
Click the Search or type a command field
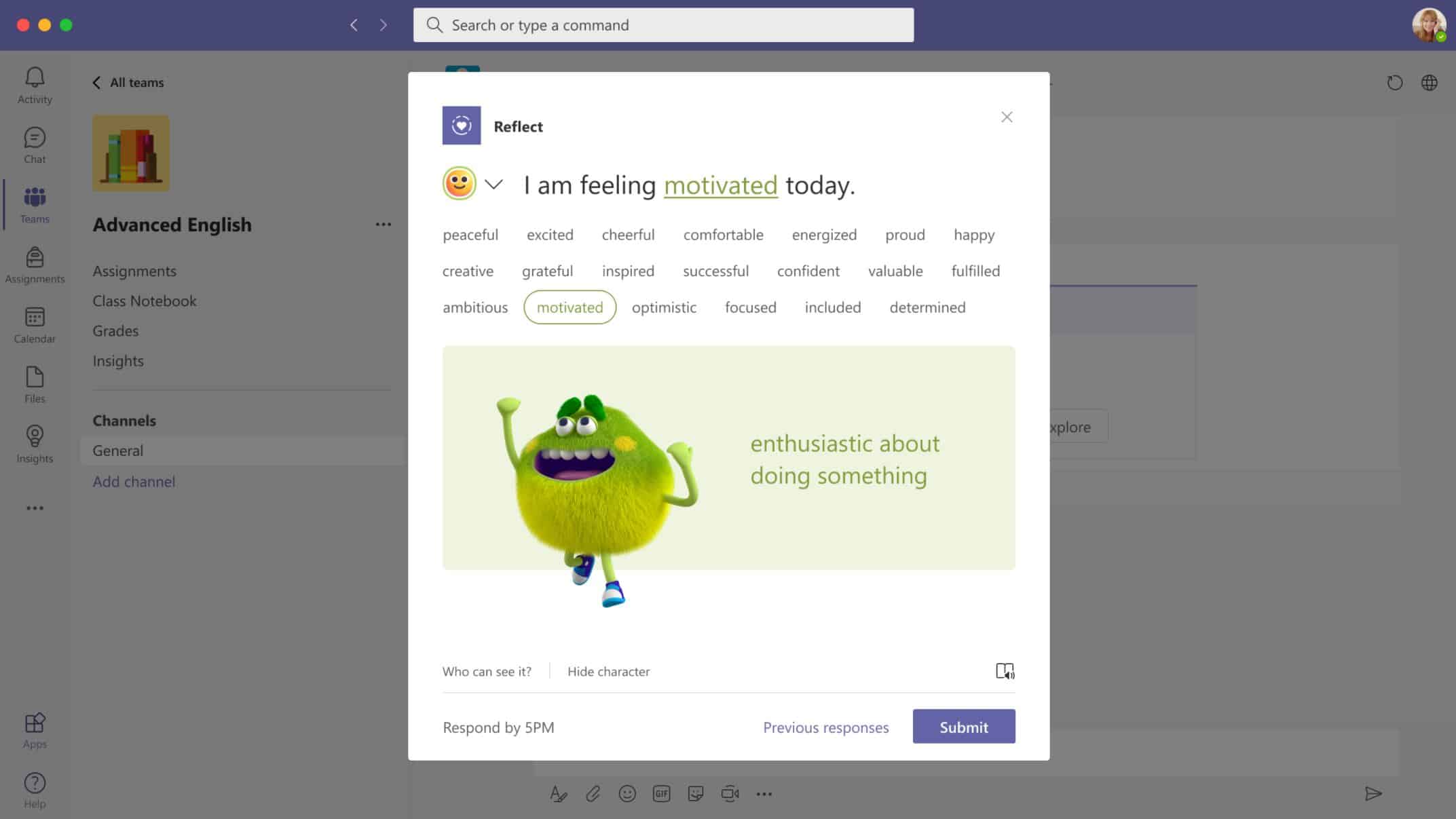664,25
